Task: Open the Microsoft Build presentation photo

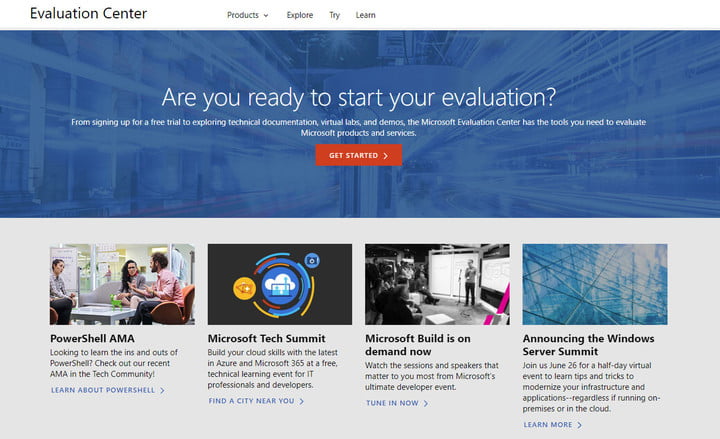Action: coord(437,284)
